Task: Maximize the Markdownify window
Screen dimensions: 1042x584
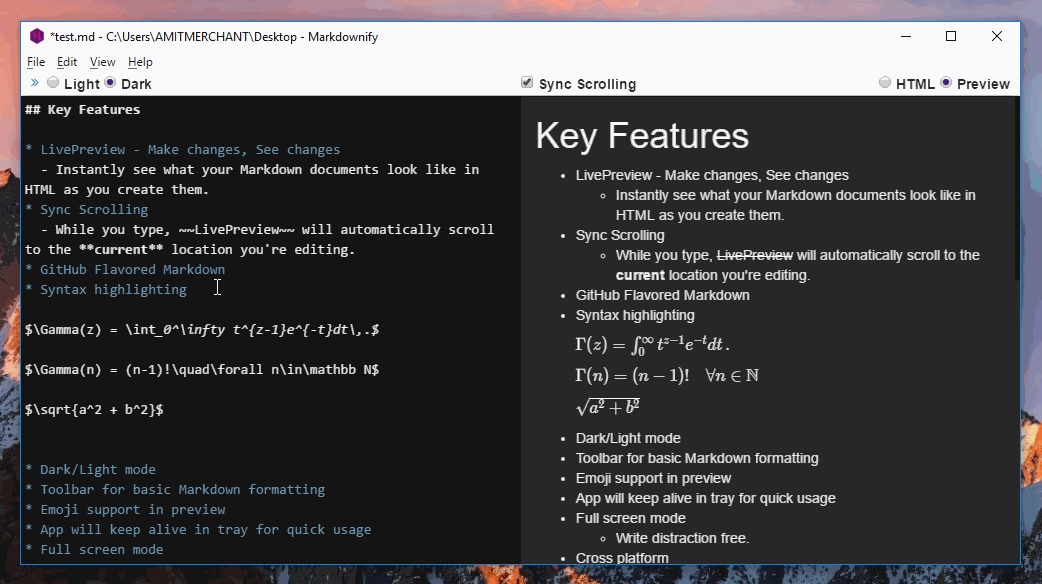Action: pos(951,37)
